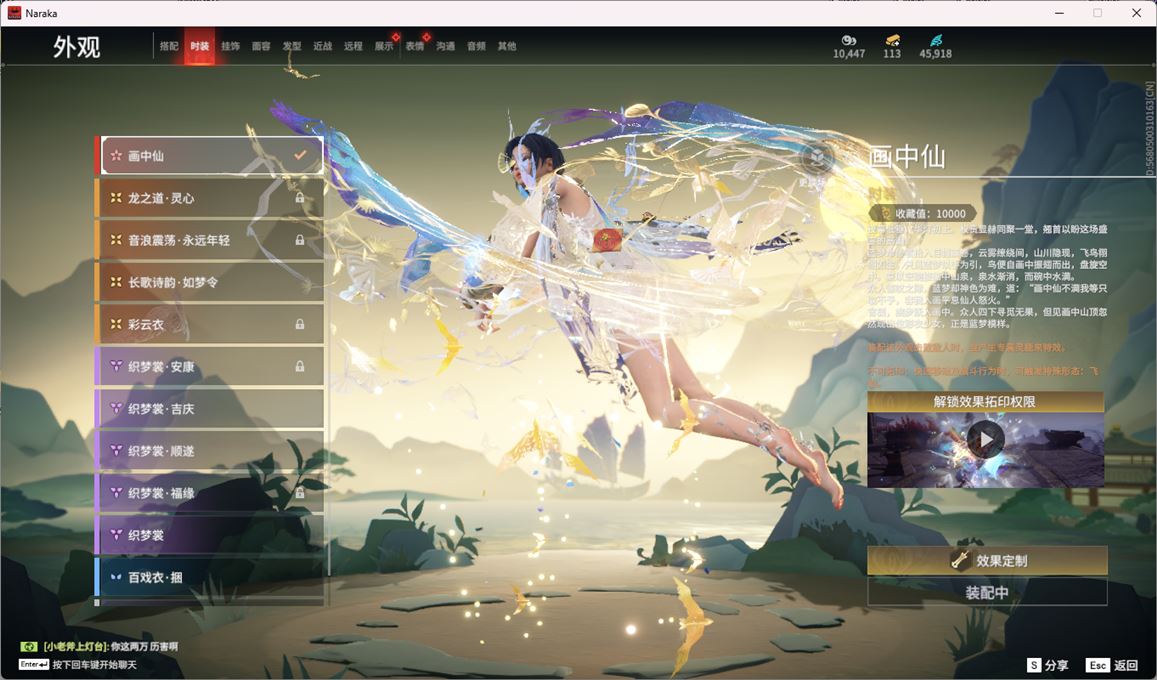Select the 表情 tab
This screenshot has height=680, width=1157.
click(415, 46)
